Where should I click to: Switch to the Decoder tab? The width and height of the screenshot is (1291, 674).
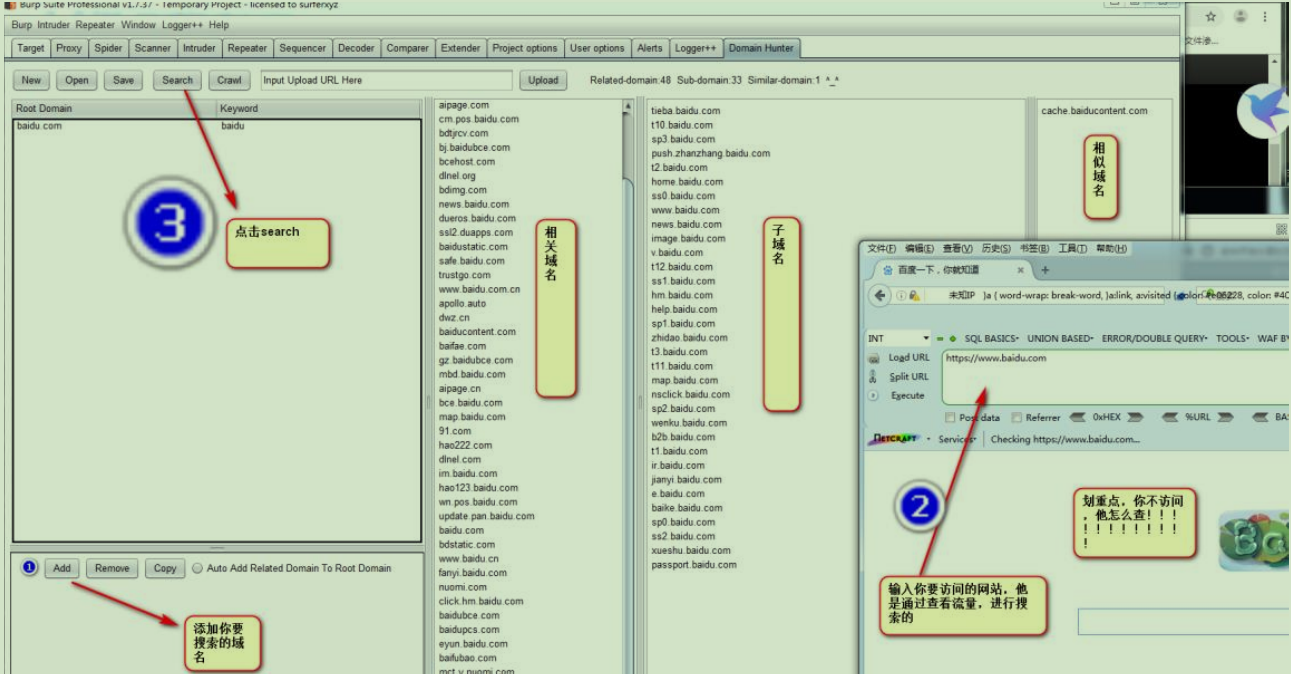click(356, 48)
